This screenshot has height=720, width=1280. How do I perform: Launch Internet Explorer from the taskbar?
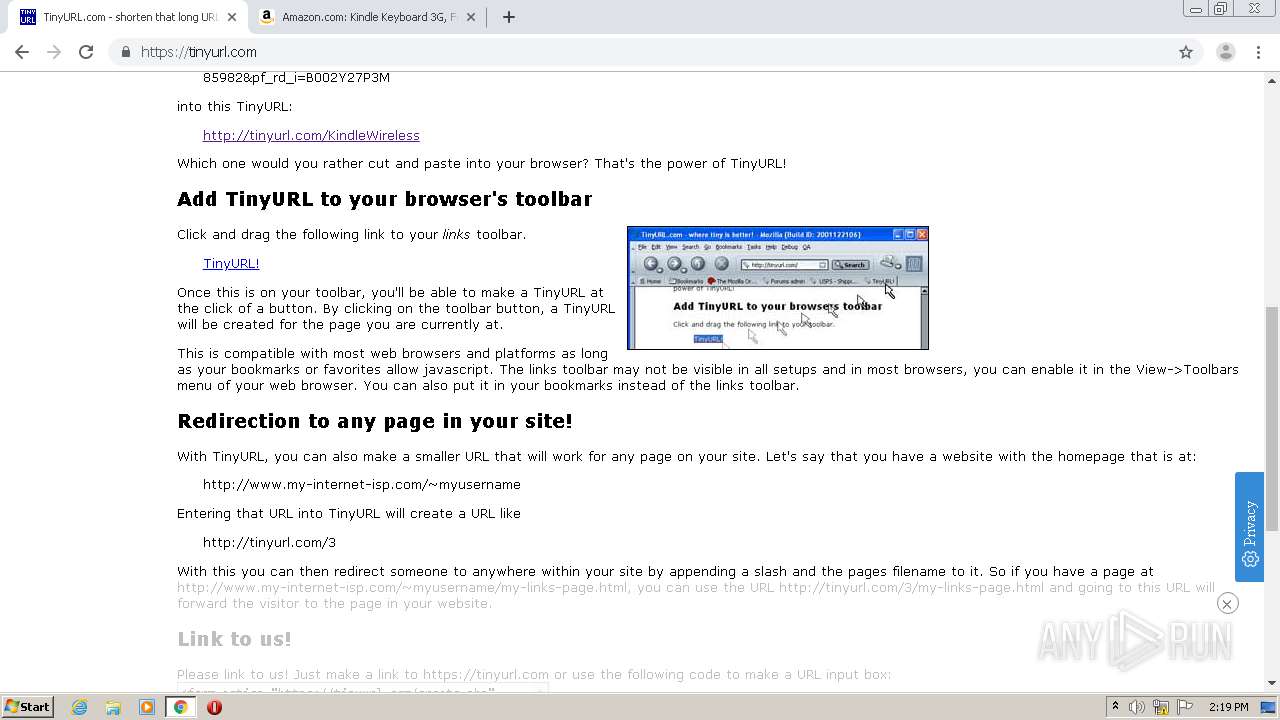tap(79, 707)
